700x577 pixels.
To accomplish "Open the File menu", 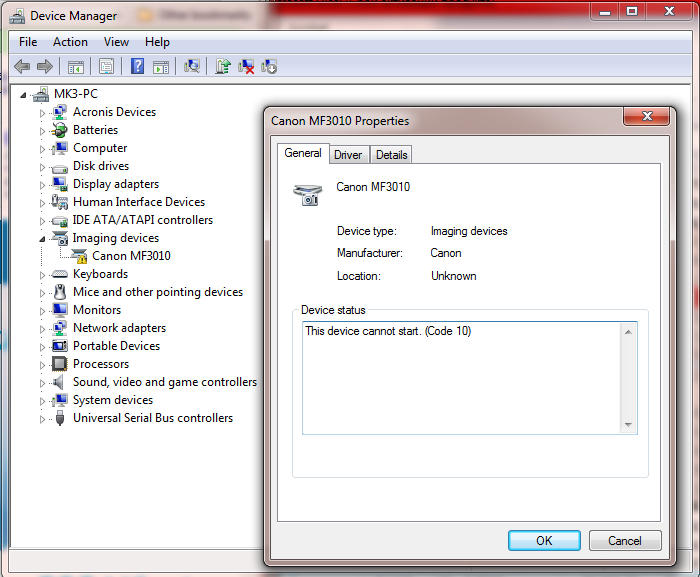I will [28, 42].
